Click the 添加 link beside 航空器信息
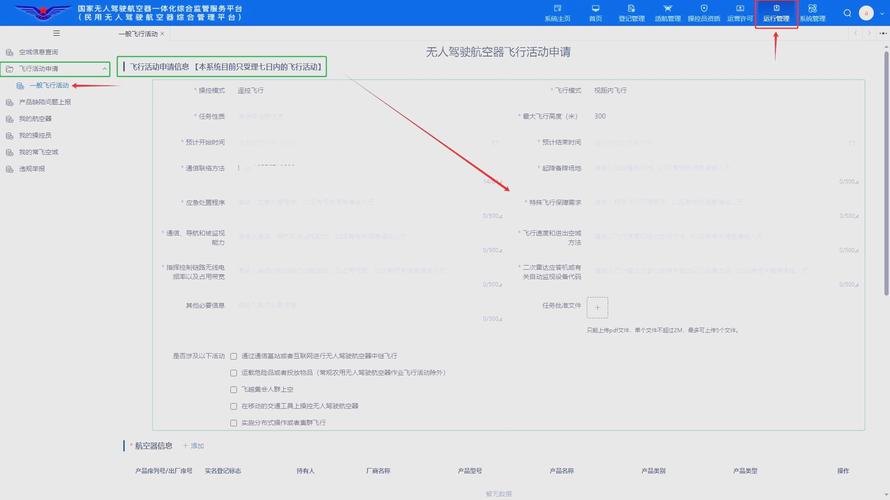Image resolution: width=890 pixels, height=500 pixels. (193, 446)
